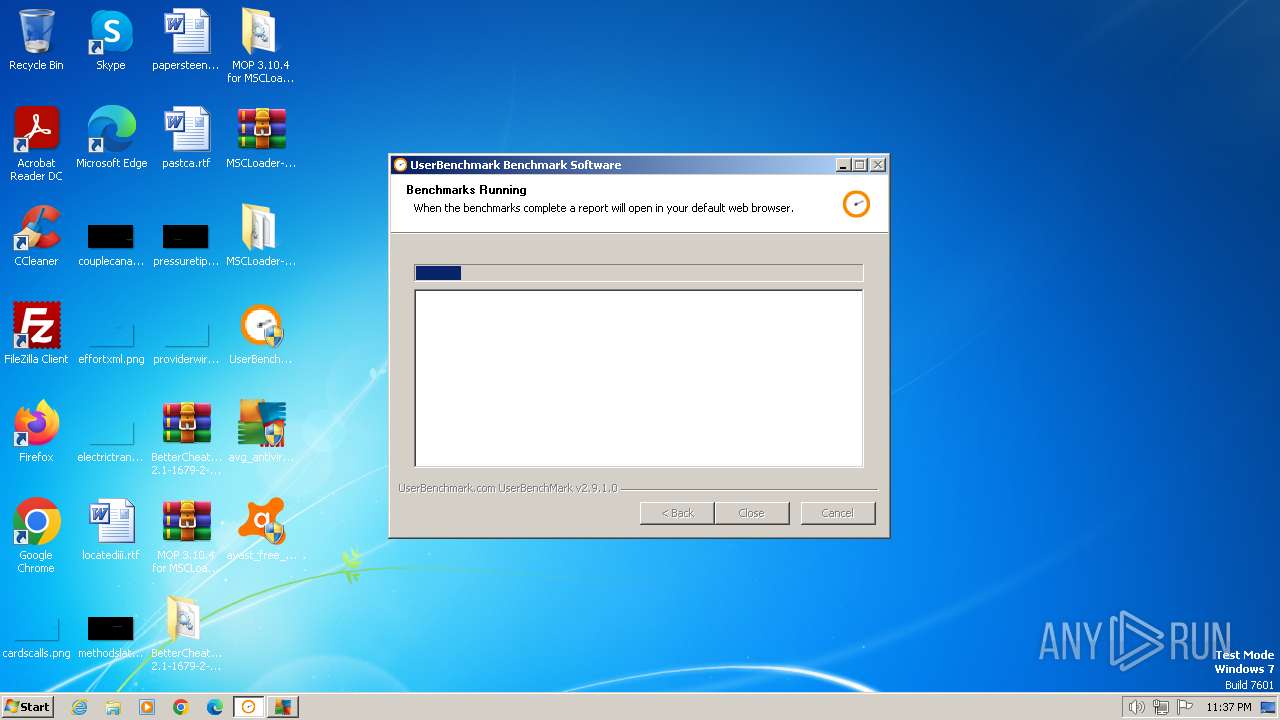Open the MSCLoader folder below the archive

(x=261, y=236)
